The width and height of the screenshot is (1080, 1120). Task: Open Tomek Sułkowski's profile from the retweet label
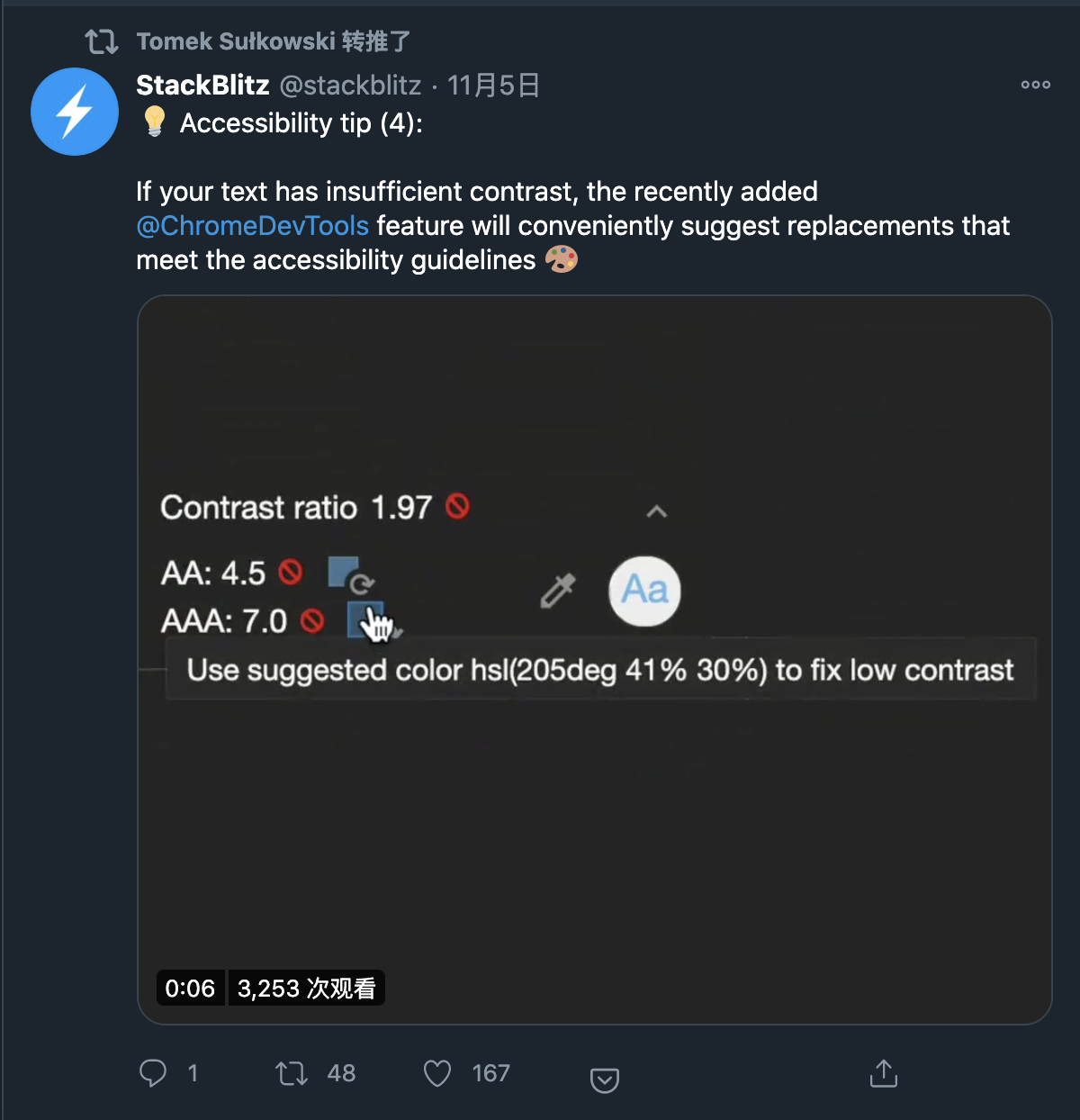click(x=236, y=41)
